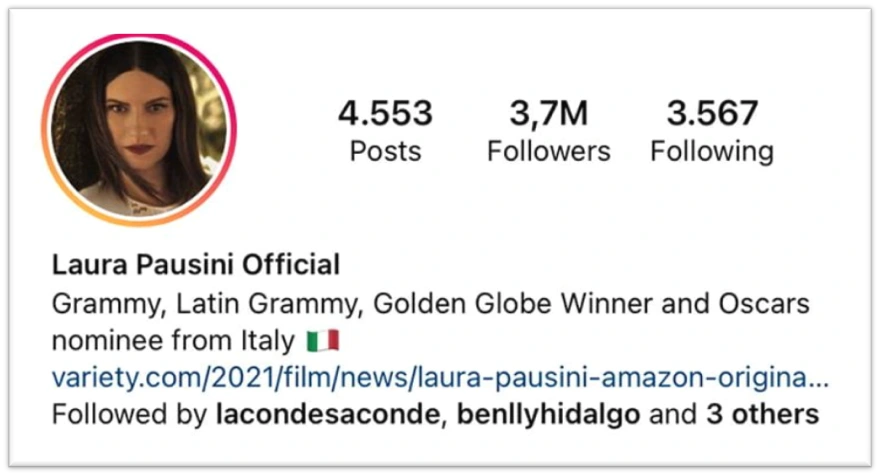
Task: Click the Followed by text
Action: [130, 415]
